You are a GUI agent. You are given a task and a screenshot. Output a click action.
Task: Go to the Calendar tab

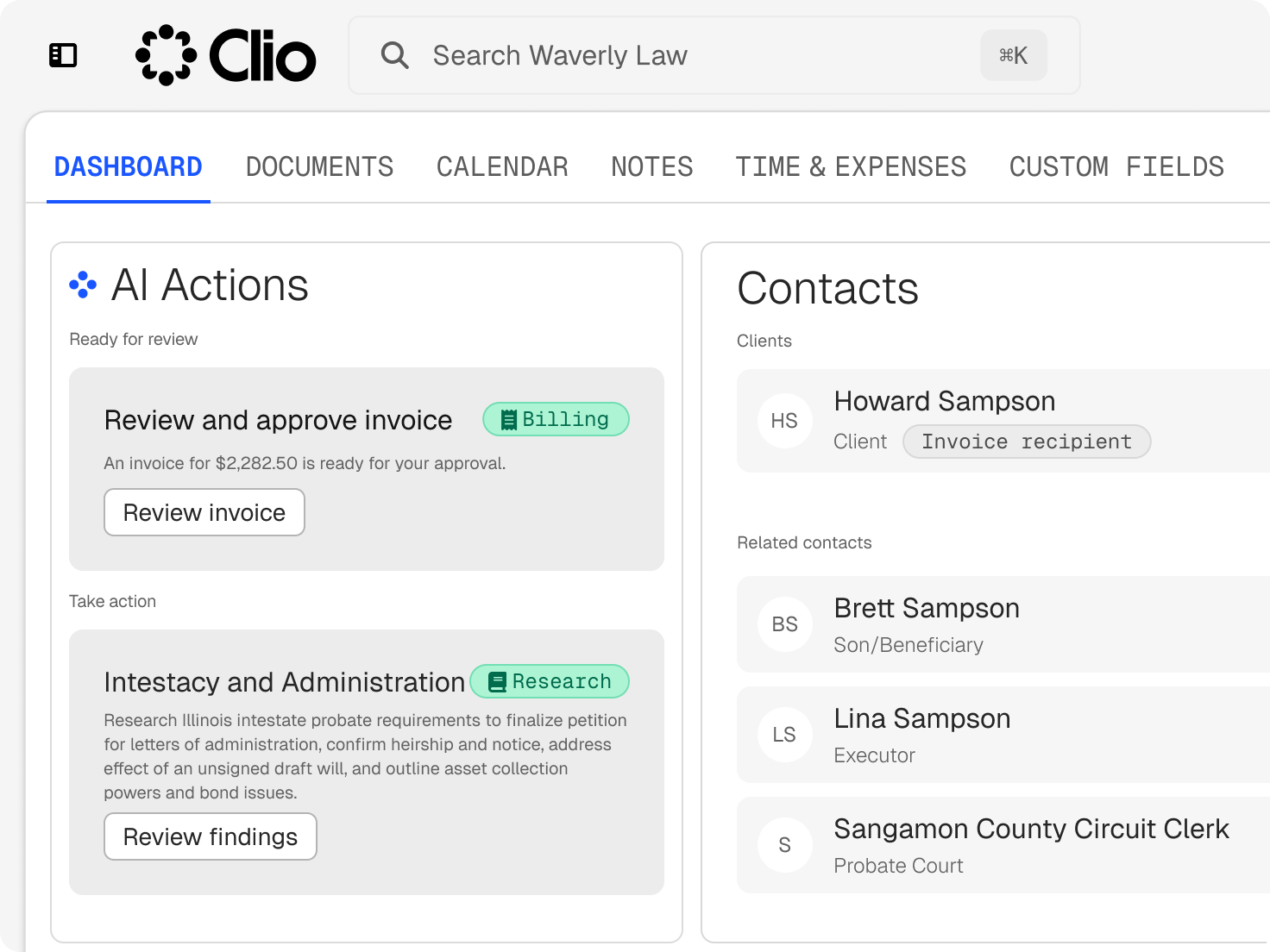tap(502, 166)
